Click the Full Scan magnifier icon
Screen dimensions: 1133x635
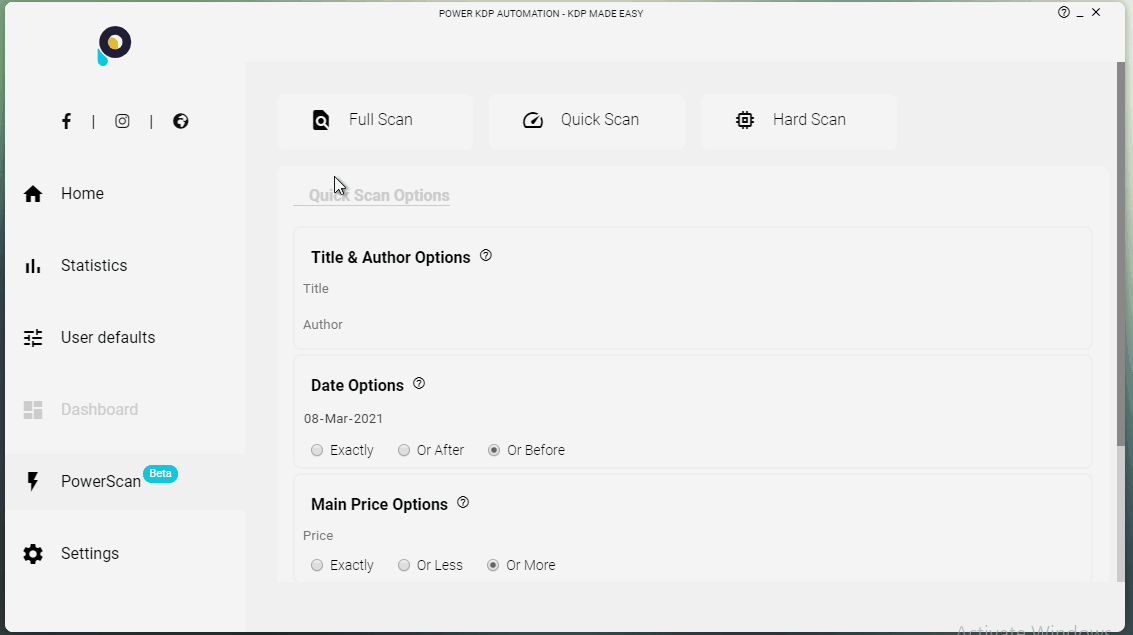(321, 120)
